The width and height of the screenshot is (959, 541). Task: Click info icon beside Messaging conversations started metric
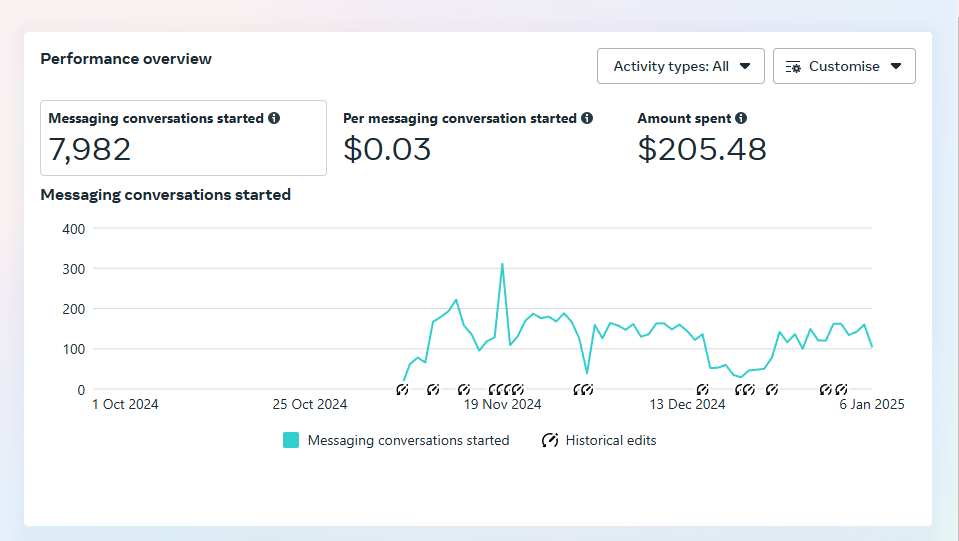274,118
